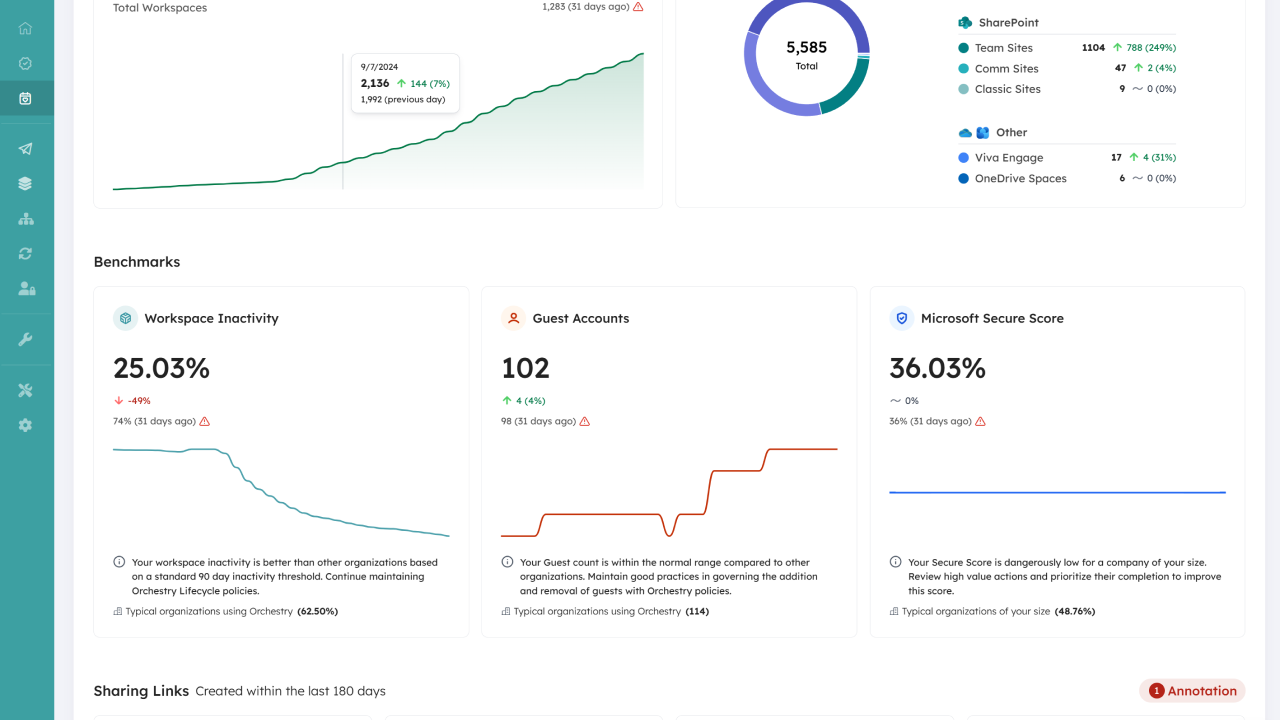
Task: Select the paper plane sidebar icon
Action: (x=25, y=149)
